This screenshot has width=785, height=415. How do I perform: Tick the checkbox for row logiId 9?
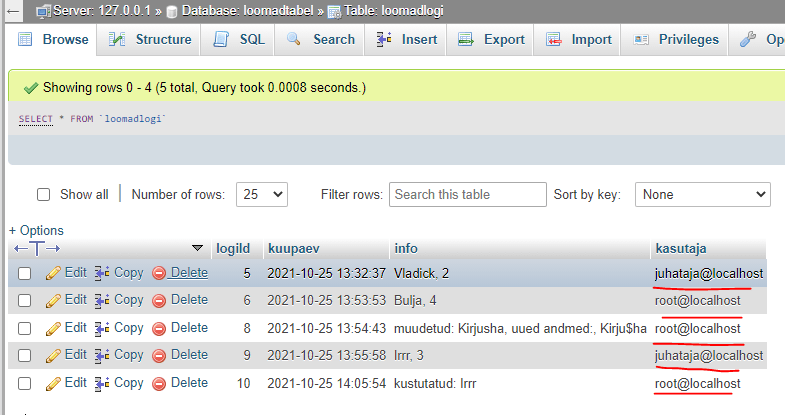(25, 356)
